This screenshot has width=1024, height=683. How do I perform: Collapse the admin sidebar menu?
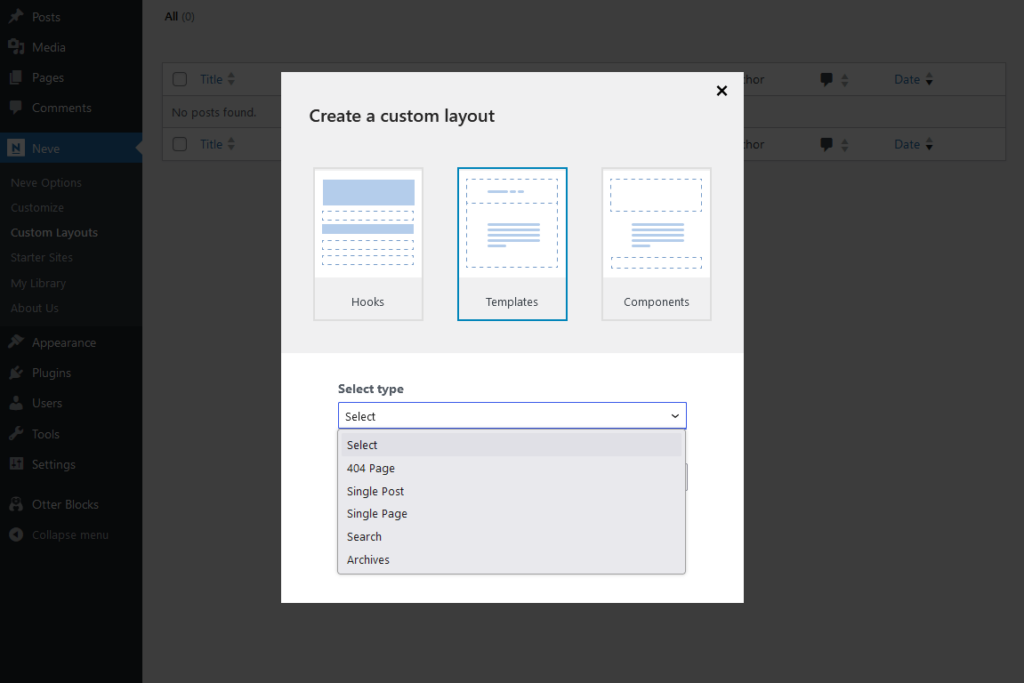coord(71,535)
